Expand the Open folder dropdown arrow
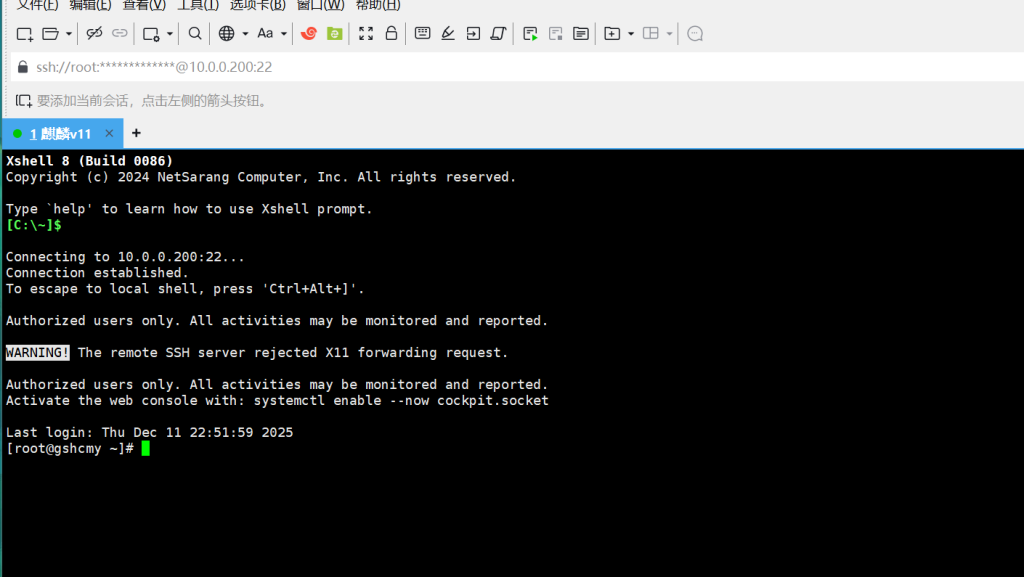This screenshot has height=577, width=1024. (69, 34)
